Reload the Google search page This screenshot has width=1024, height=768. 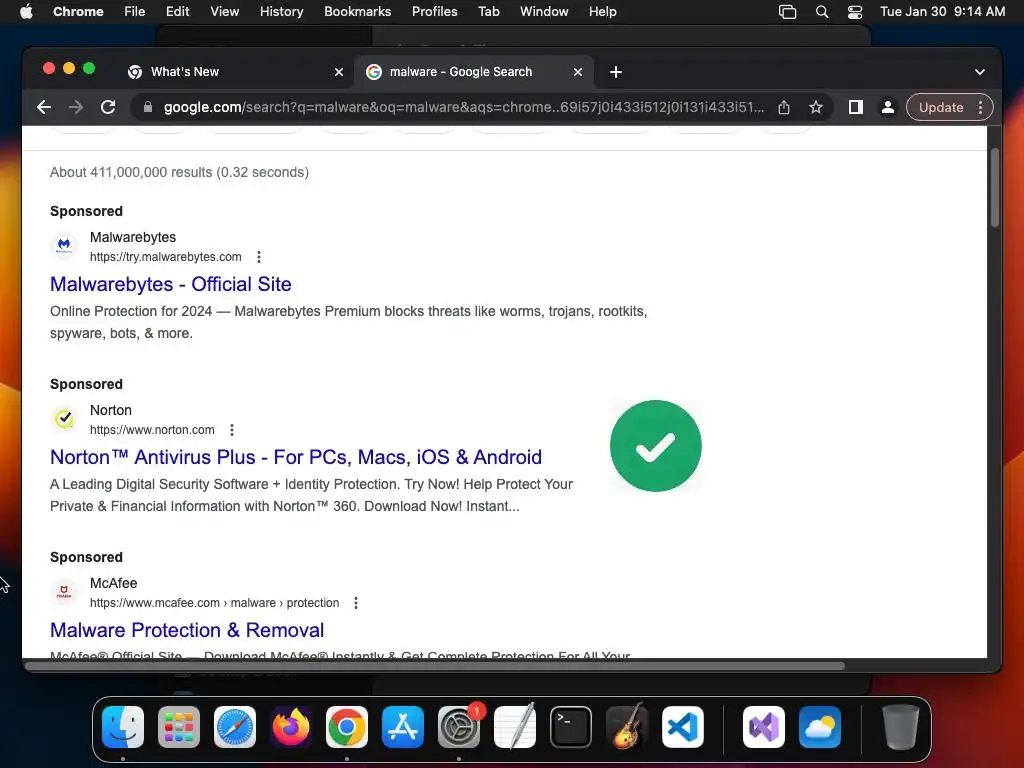click(x=108, y=107)
